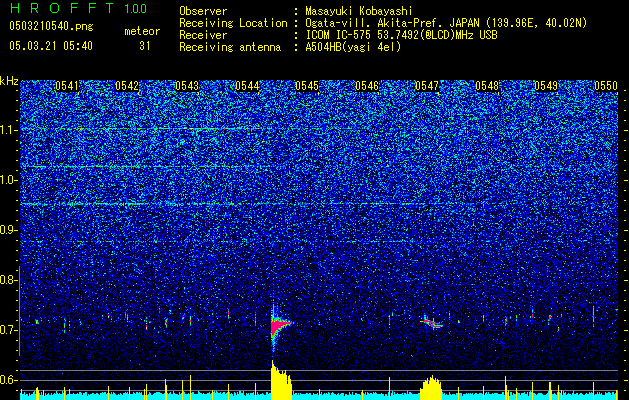Viewport: 629px width, 400px height.
Task: Click the 0548 time marker
Action: pyautogui.click(x=487, y=86)
